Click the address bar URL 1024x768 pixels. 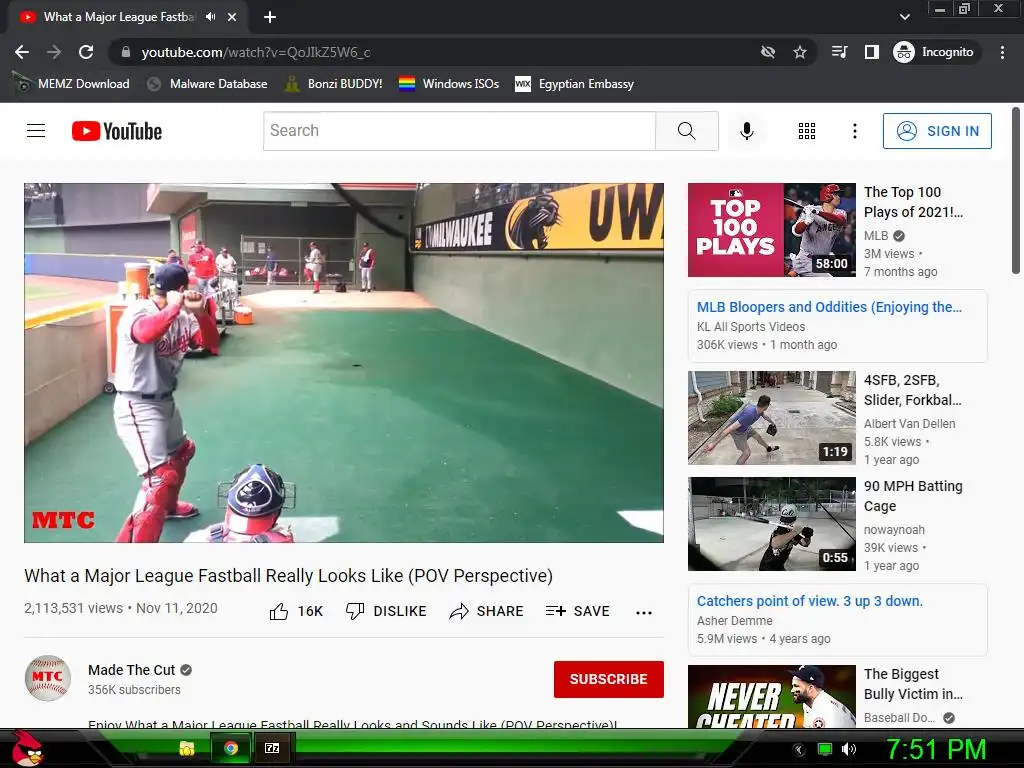[x=256, y=52]
